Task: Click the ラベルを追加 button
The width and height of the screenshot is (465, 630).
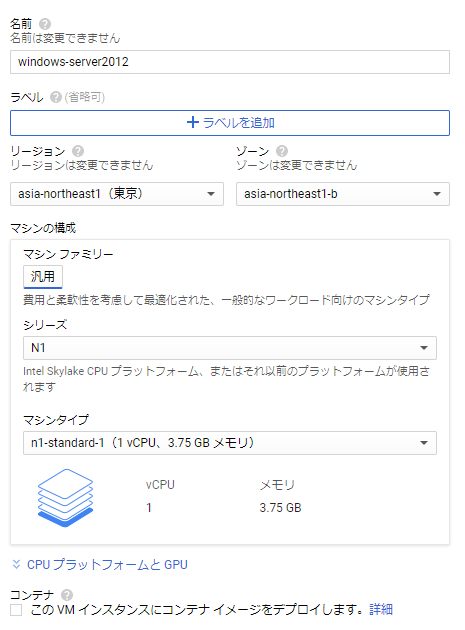Action: point(230,123)
